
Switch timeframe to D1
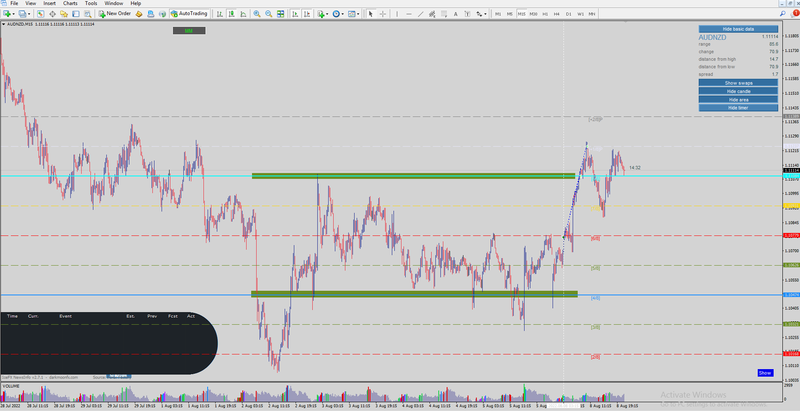[568, 14]
